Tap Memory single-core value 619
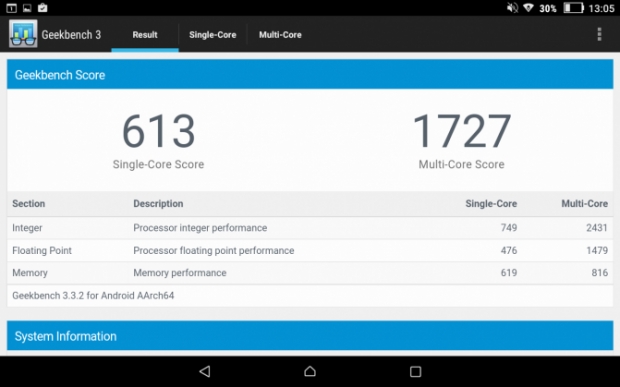This screenshot has height=387, width=620. (x=509, y=272)
